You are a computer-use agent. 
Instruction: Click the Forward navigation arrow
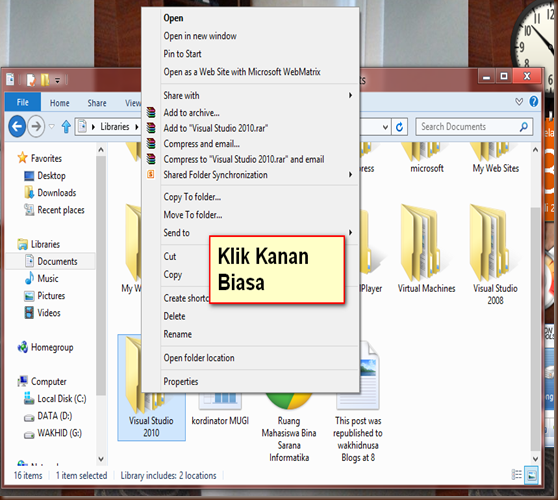point(36,126)
